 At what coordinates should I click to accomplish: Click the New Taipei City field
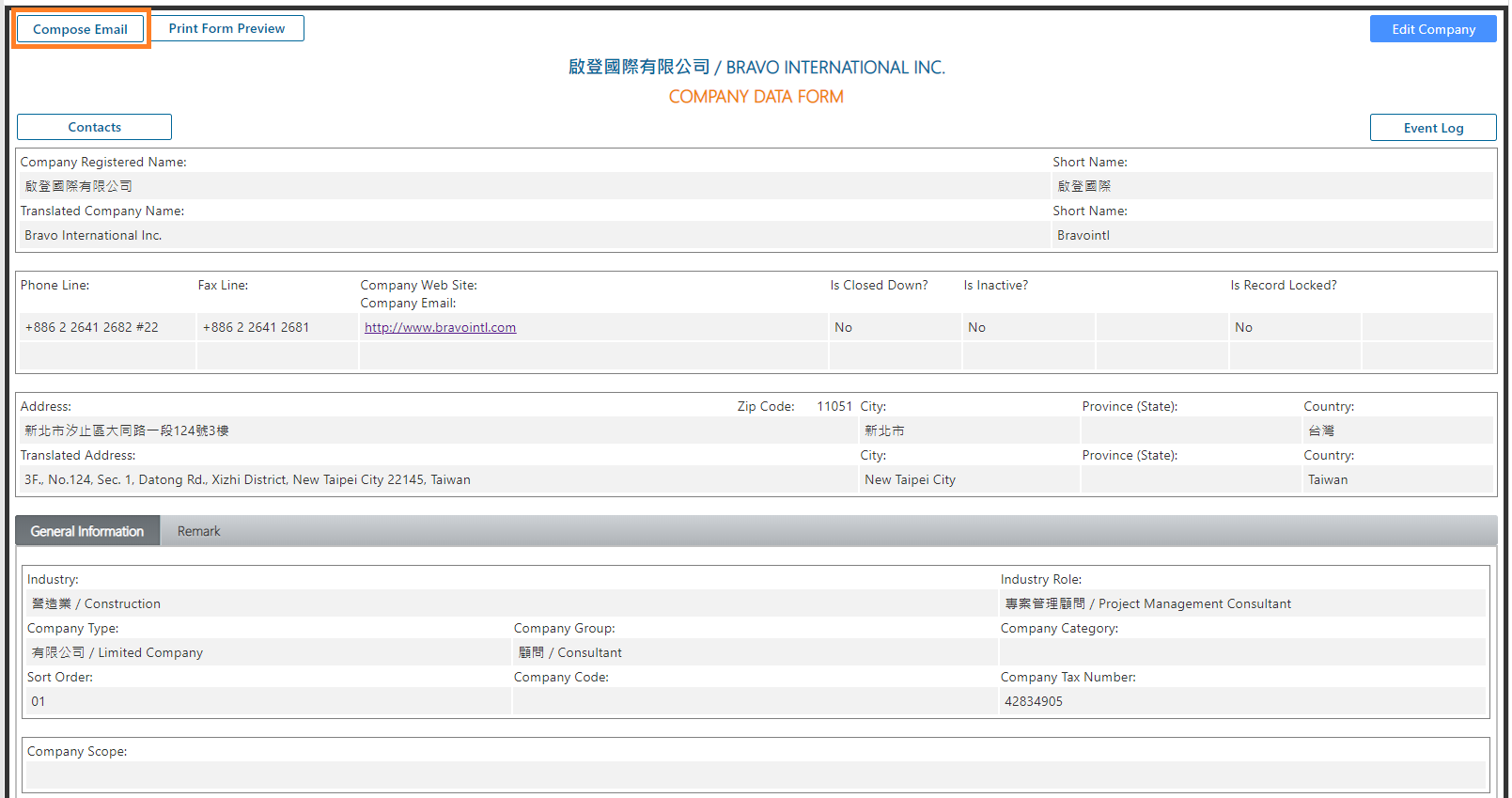pyautogui.click(x=968, y=480)
